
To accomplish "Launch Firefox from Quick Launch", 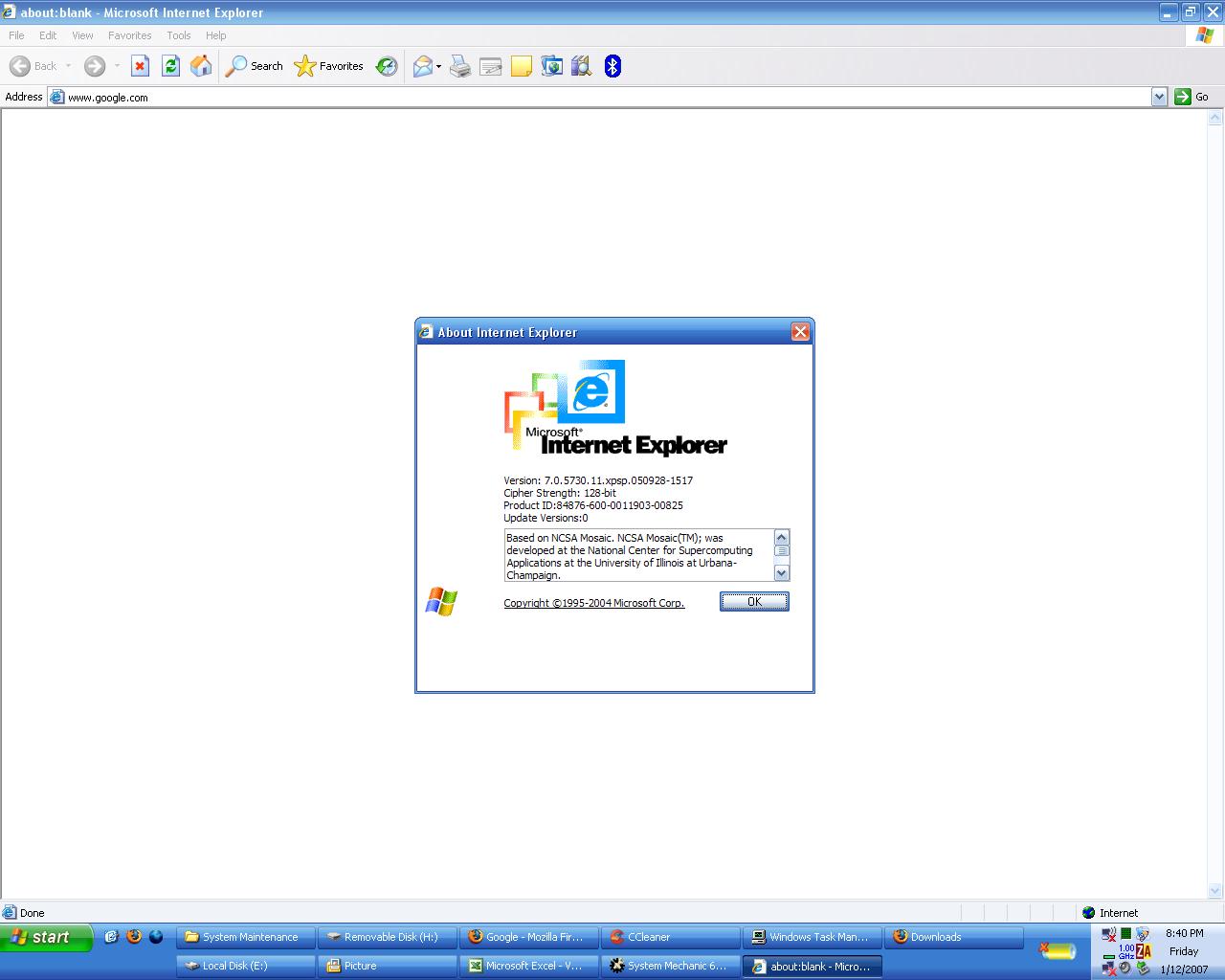I will (134, 937).
